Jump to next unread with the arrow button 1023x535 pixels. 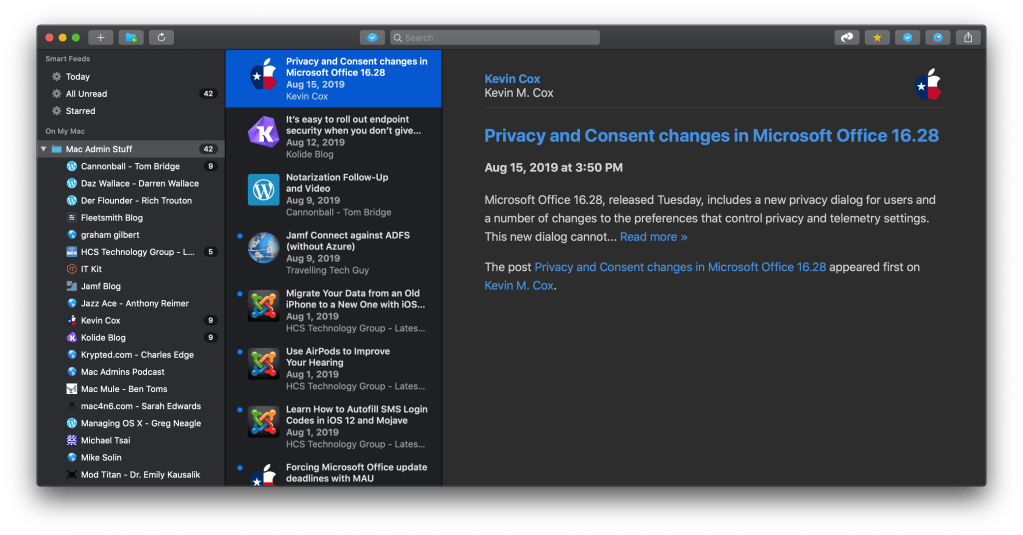pyautogui.click(x=848, y=38)
